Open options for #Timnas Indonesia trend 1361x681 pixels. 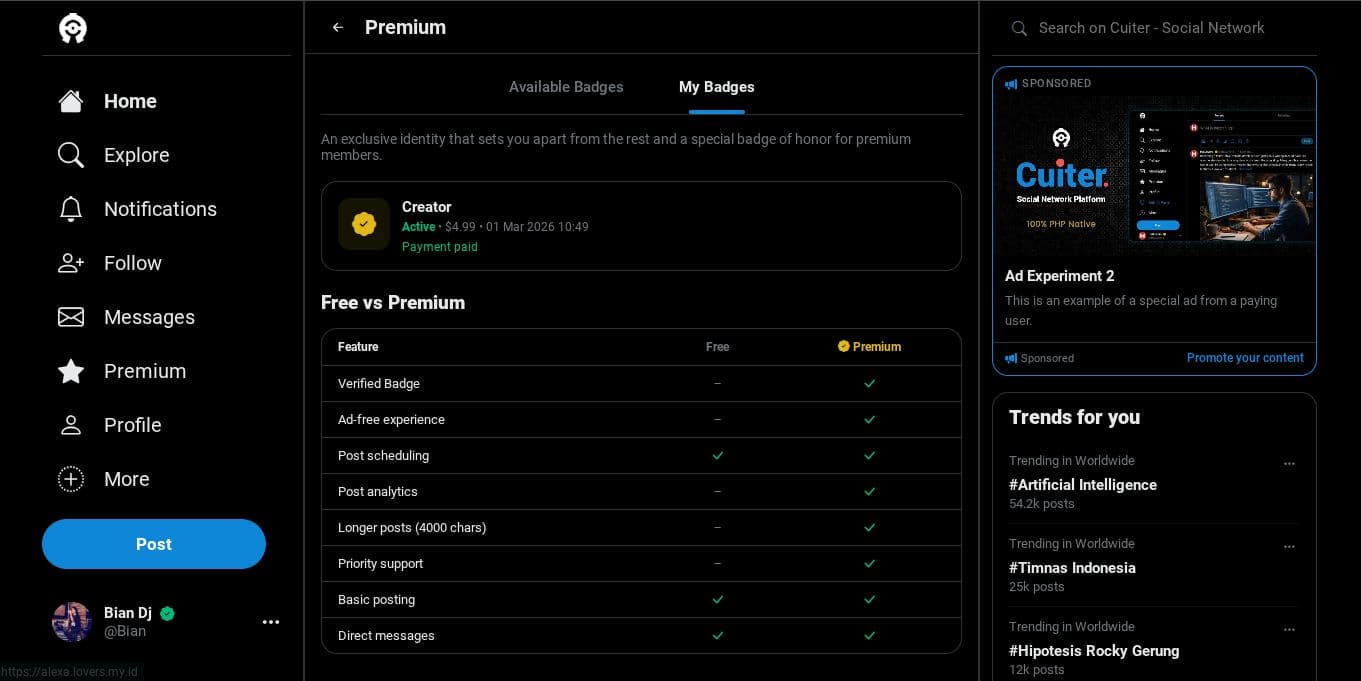(x=1289, y=547)
